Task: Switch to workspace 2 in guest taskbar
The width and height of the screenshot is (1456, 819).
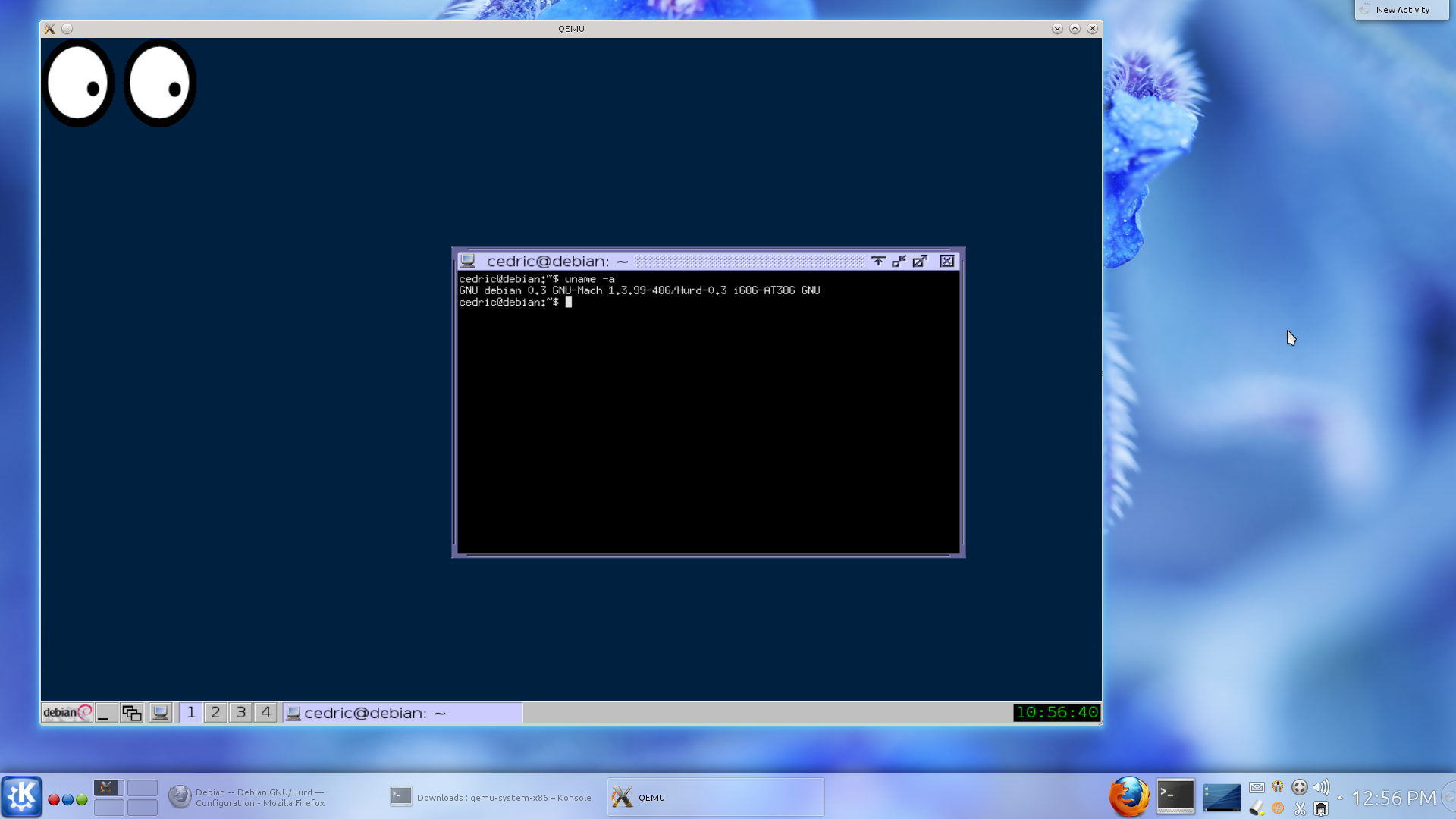Action: (215, 713)
